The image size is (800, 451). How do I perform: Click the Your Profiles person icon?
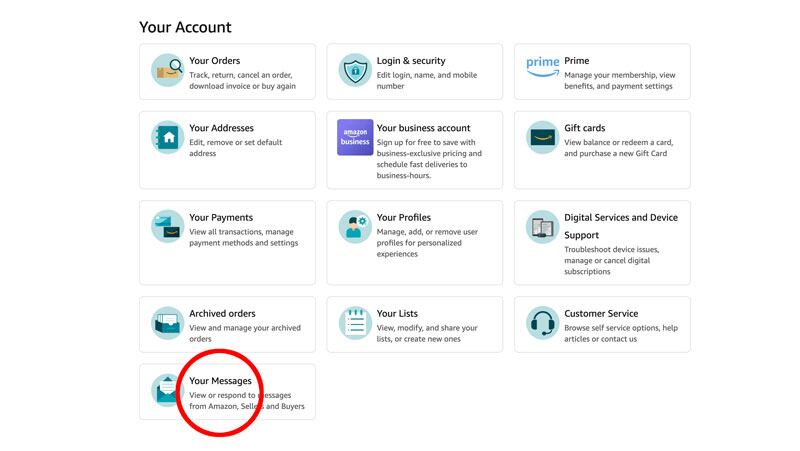[x=354, y=227]
